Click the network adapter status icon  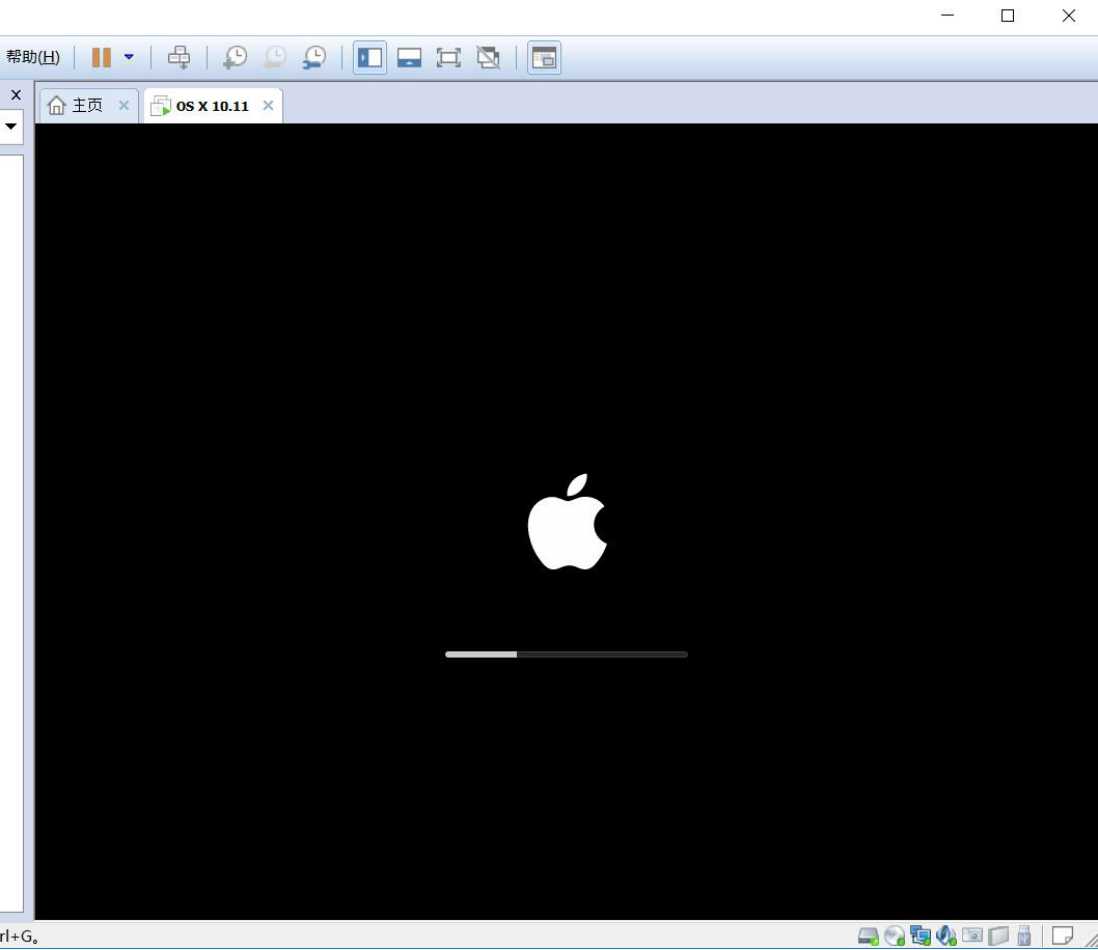pyautogui.click(x=920, y=936)
